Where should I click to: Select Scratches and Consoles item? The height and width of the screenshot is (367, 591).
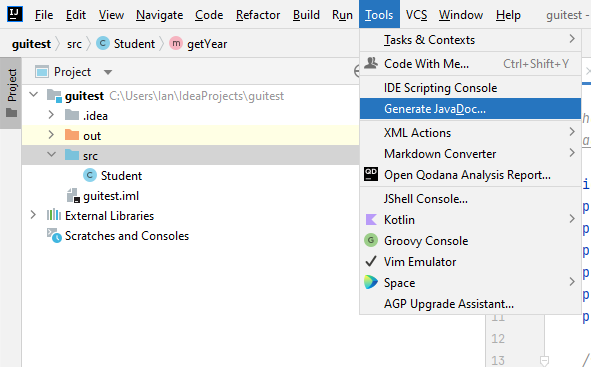click(127, 236)
